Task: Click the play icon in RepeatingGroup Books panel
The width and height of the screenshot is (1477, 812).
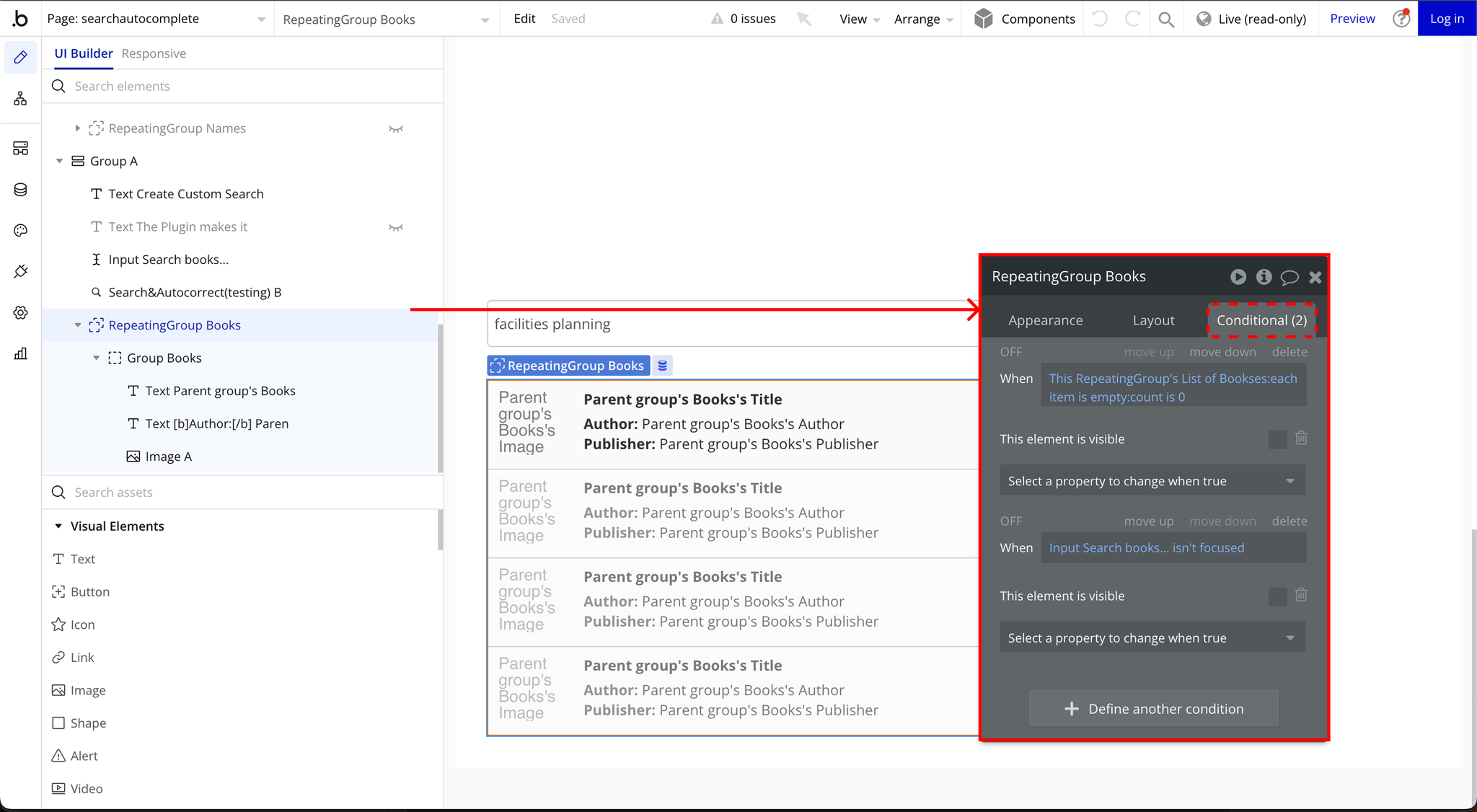Action: coord(1238,277)
